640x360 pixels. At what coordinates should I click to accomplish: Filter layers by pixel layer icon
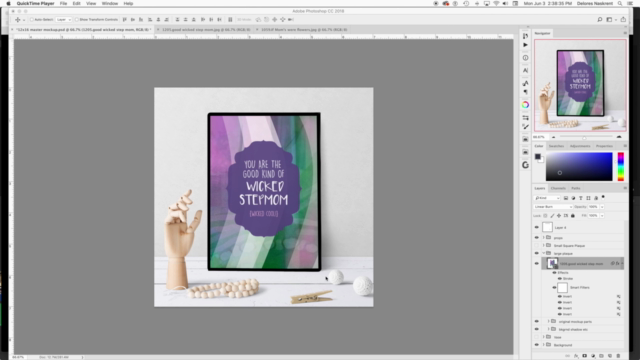click(566, 198)
